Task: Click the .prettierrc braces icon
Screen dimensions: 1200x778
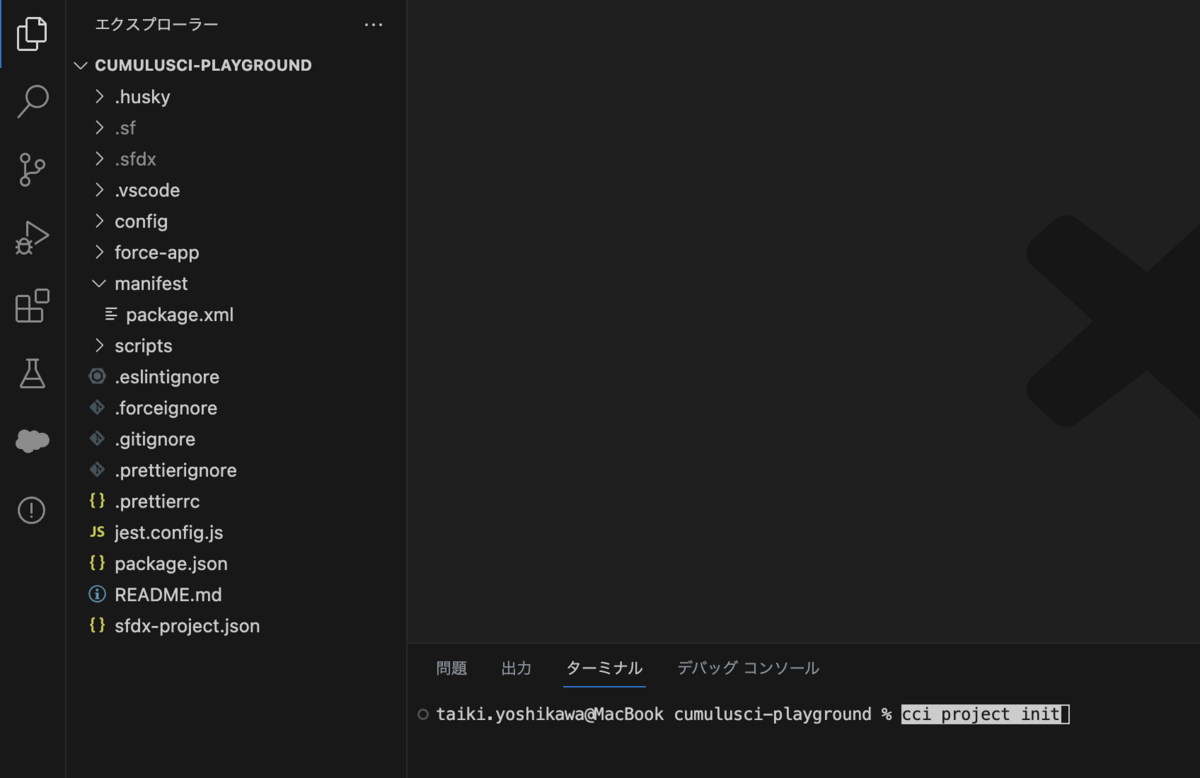Action: pos(97,501)
